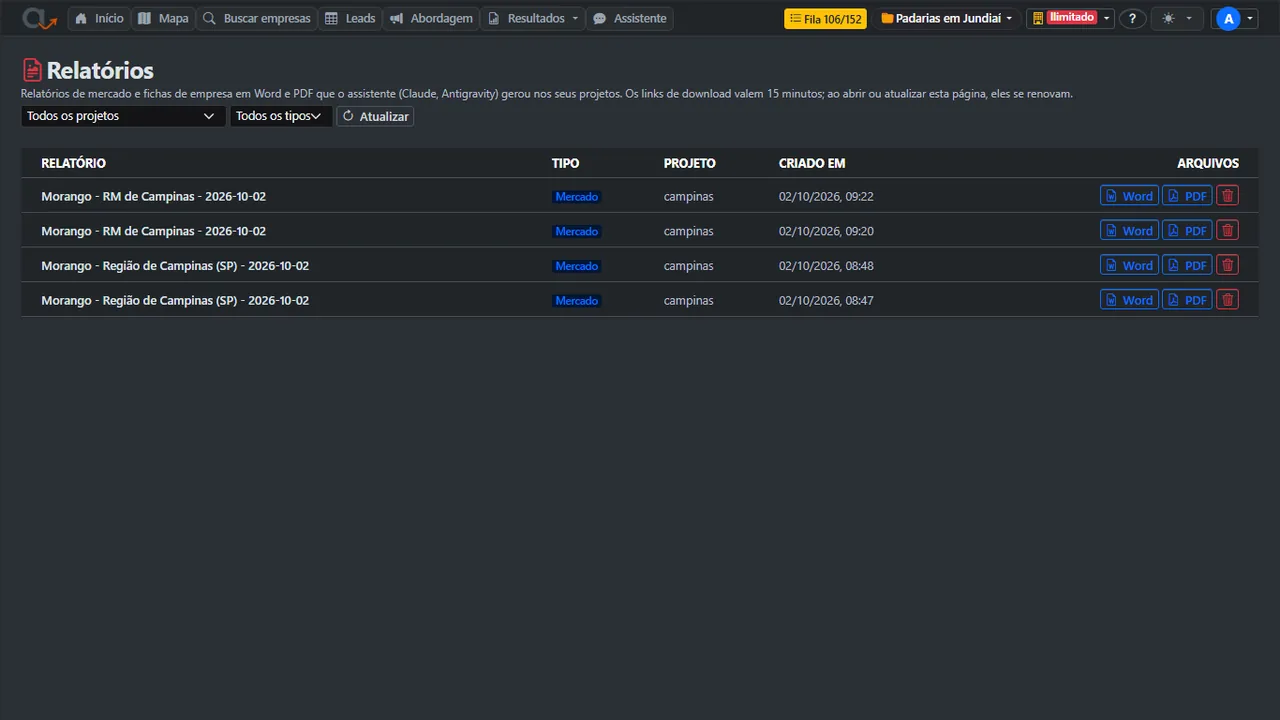This screenshot has height=720, width=1280.
Task: Click the Mercado badge in the 09:20 row
Action: click(576, 231)
